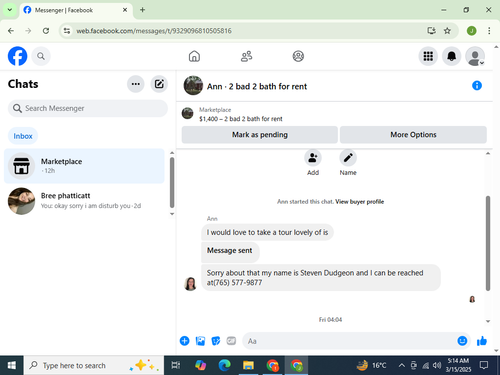
Task: Expand the tab search dropdown arrow
Action: (x=10, y=10)
